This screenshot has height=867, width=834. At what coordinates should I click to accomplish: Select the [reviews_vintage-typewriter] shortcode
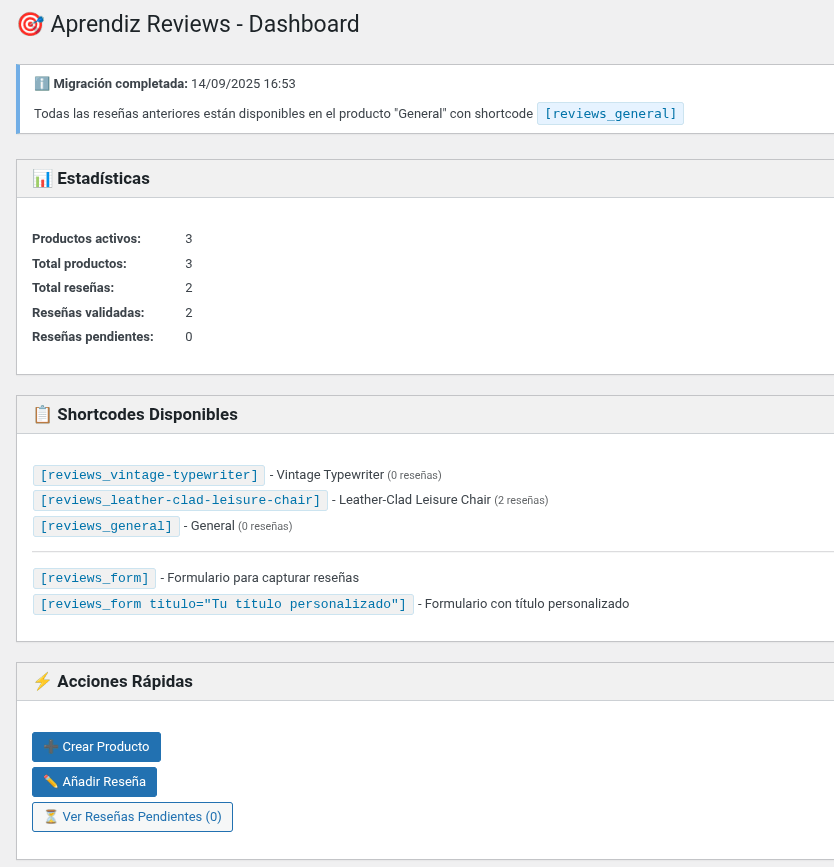point(149,475)
